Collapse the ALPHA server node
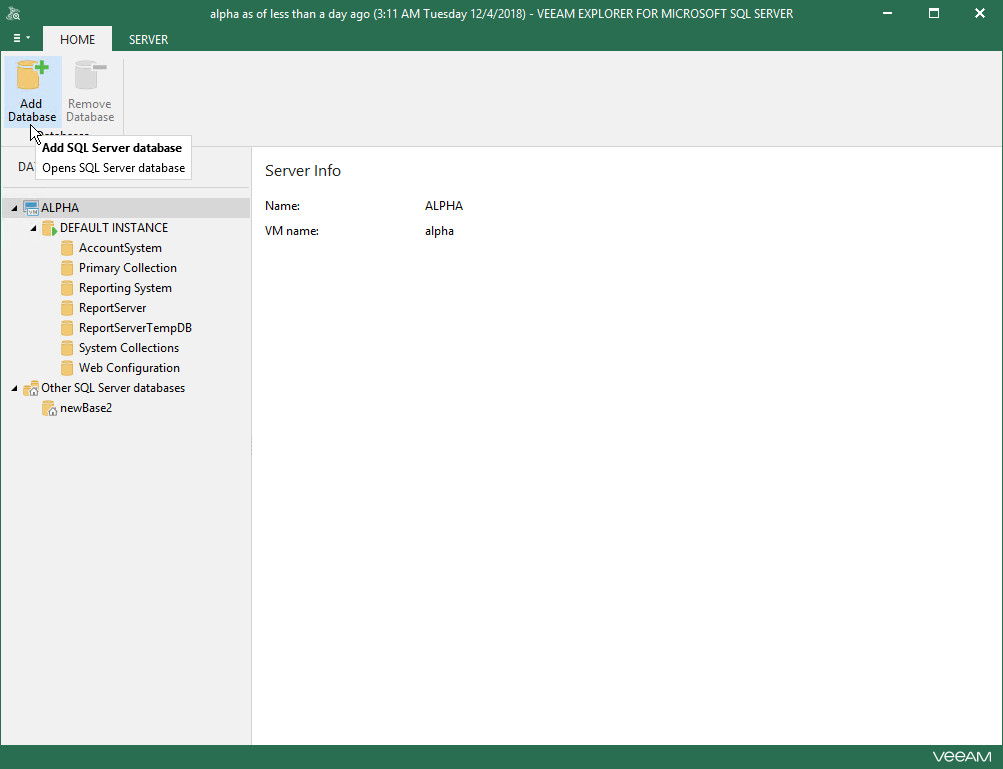This screenshot has width=1003, height=769. pyautogui.click(x=14, y=208)
